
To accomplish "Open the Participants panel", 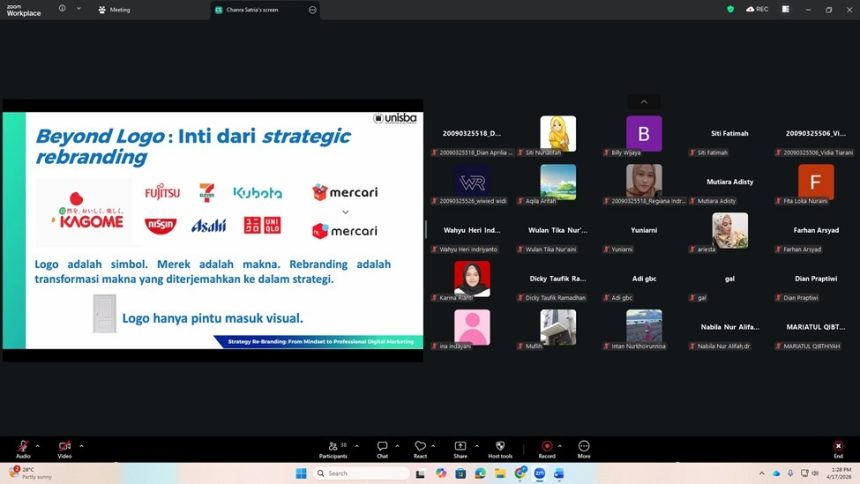I will 333,449.
